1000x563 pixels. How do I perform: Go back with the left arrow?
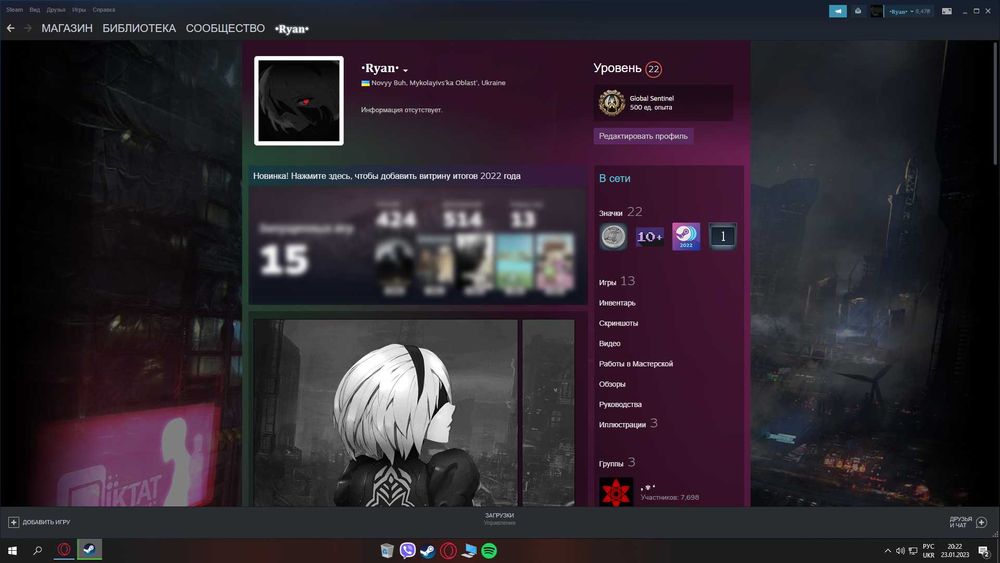click(x=10, y=28)
